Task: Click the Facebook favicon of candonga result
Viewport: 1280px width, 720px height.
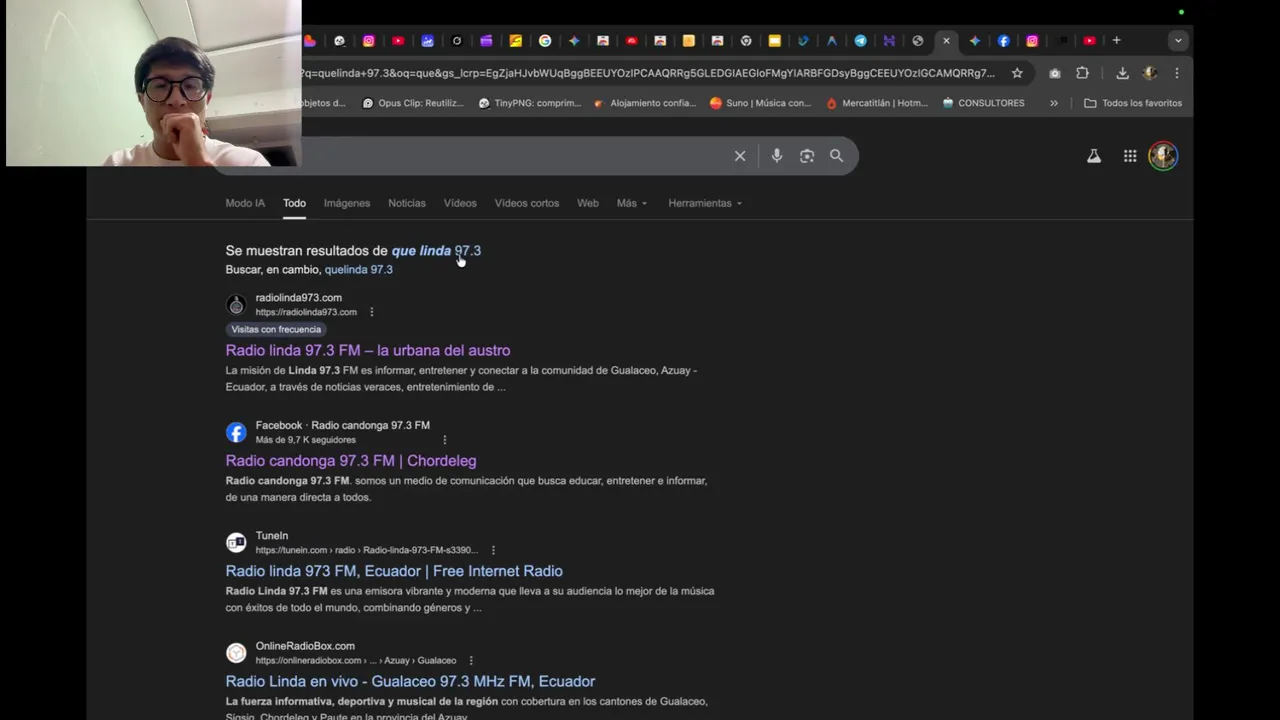Action: (236, 432)
